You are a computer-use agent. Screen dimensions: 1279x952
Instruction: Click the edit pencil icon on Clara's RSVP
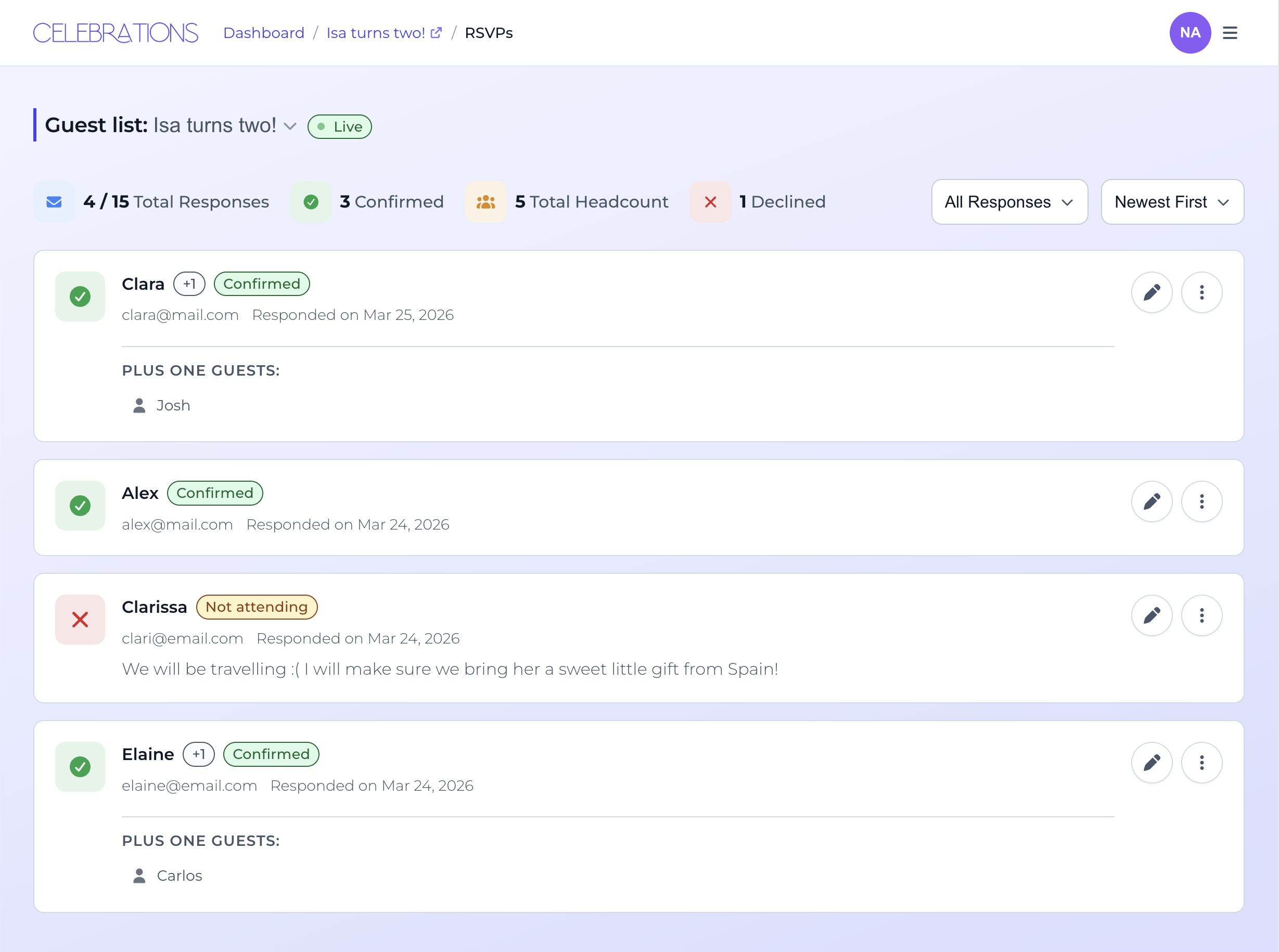(1151, 292)
